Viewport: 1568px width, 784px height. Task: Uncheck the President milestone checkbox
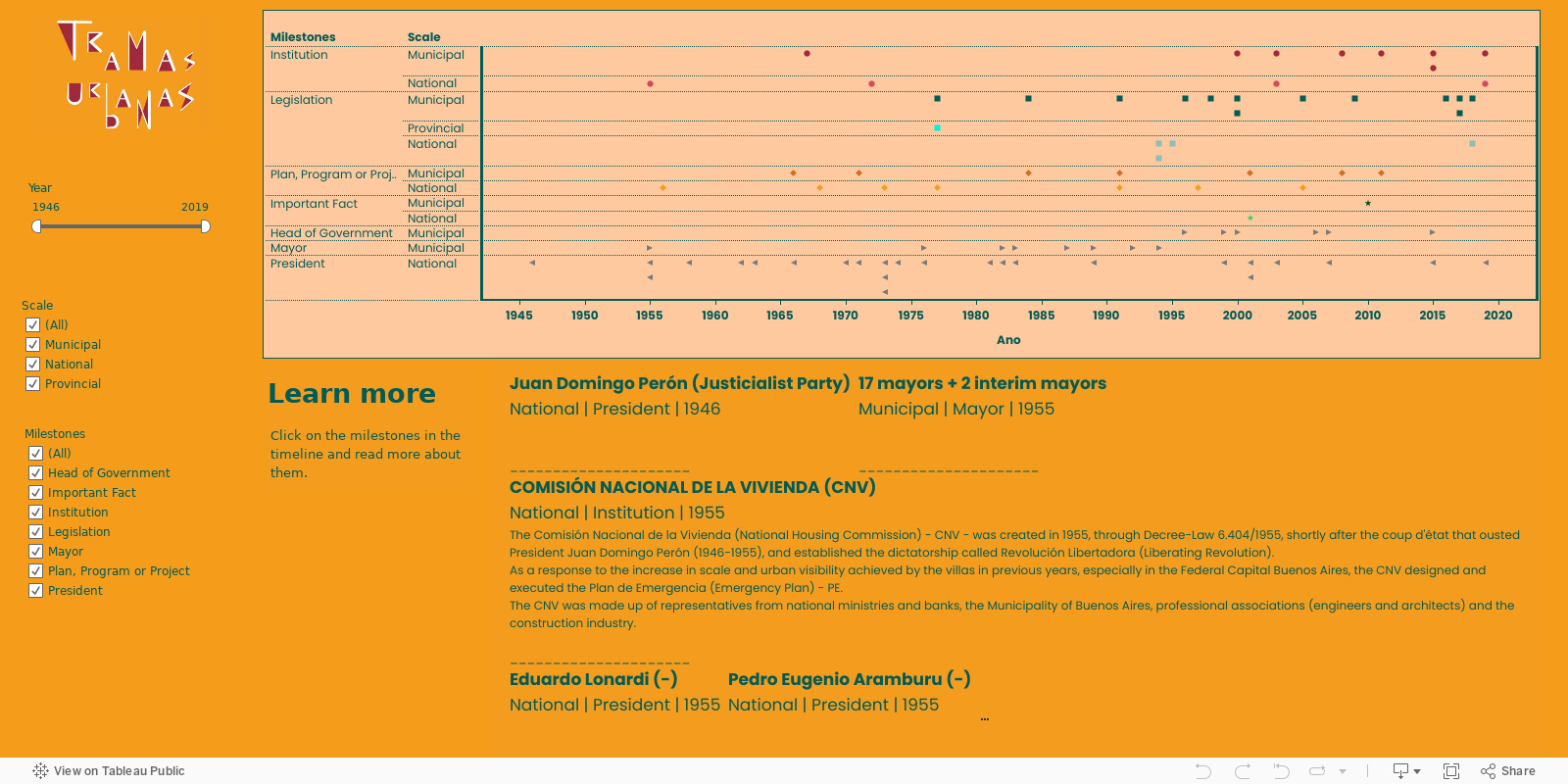click(35, 590)
